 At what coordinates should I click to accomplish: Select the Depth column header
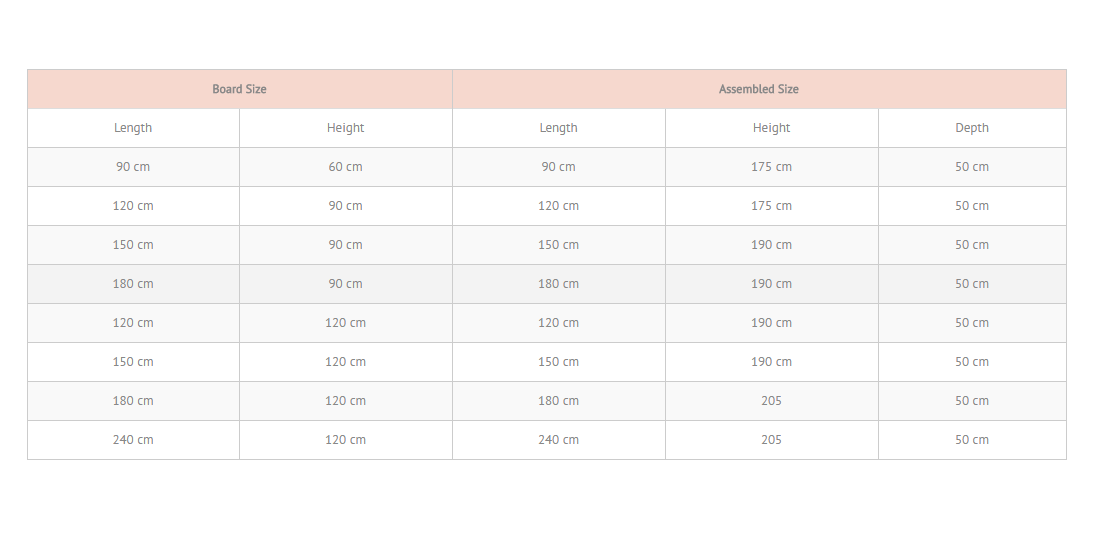pos(972,128)
